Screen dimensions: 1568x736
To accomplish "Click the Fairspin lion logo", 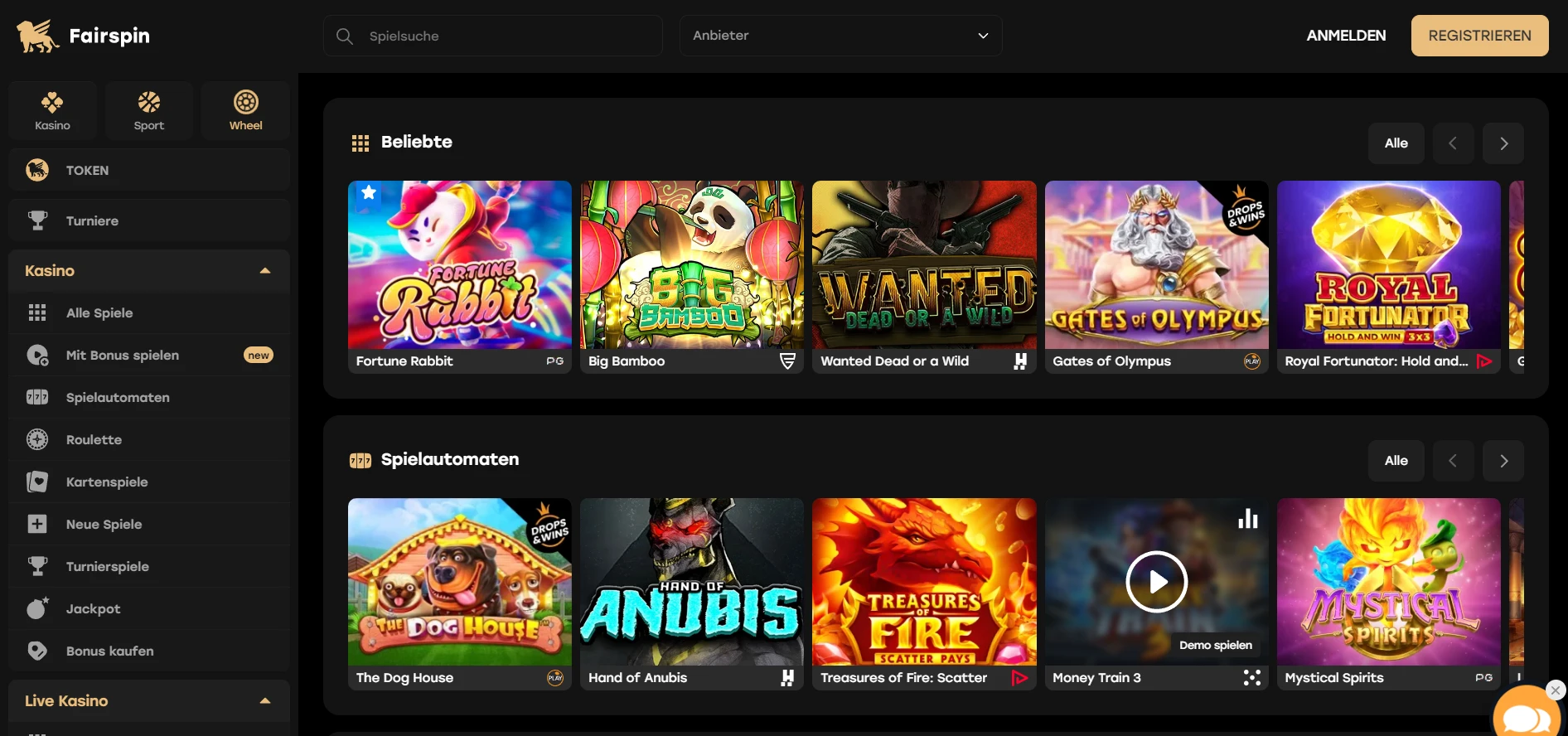I will 37,36.
